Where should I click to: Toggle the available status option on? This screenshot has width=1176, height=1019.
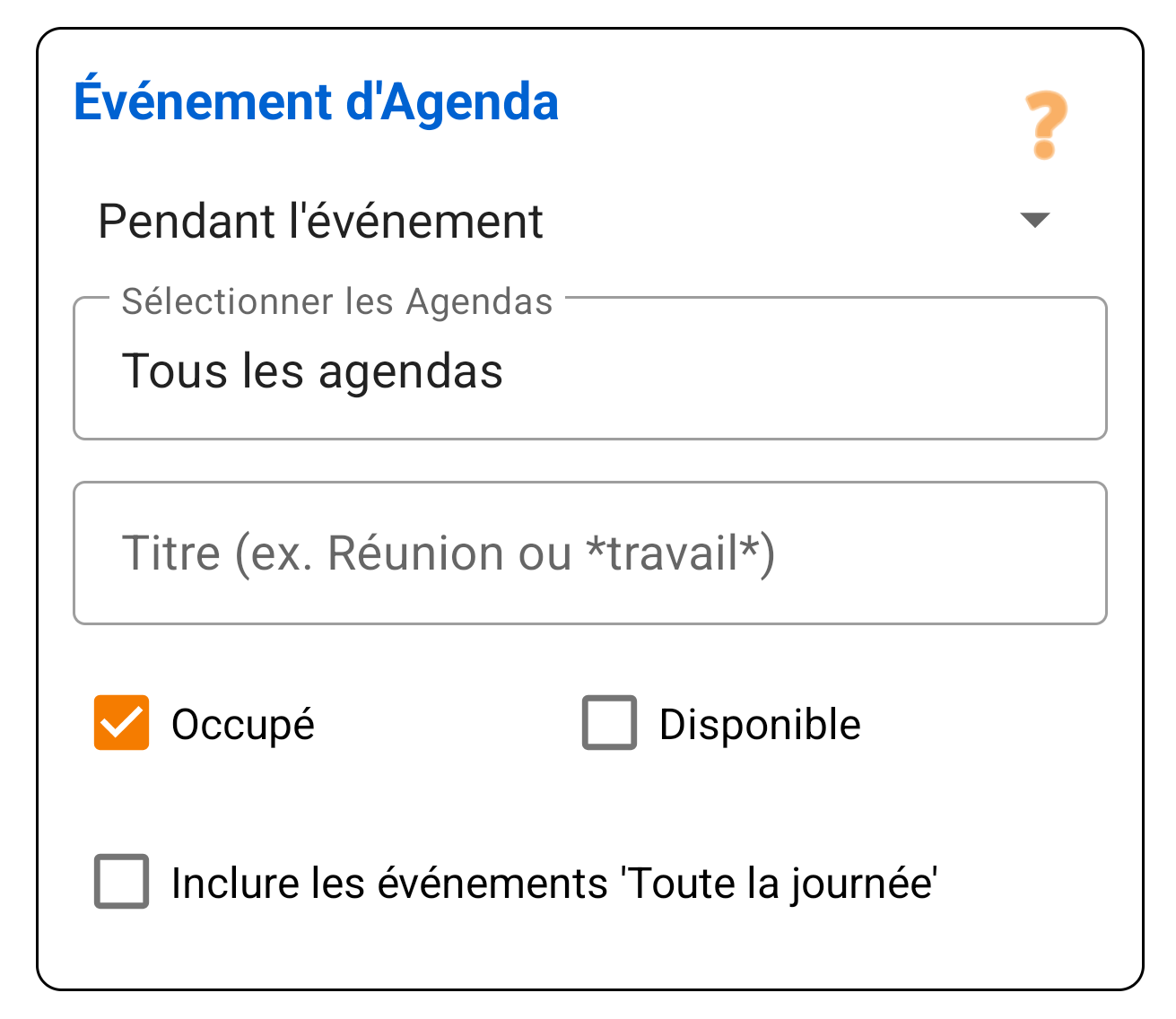[609, 723]
